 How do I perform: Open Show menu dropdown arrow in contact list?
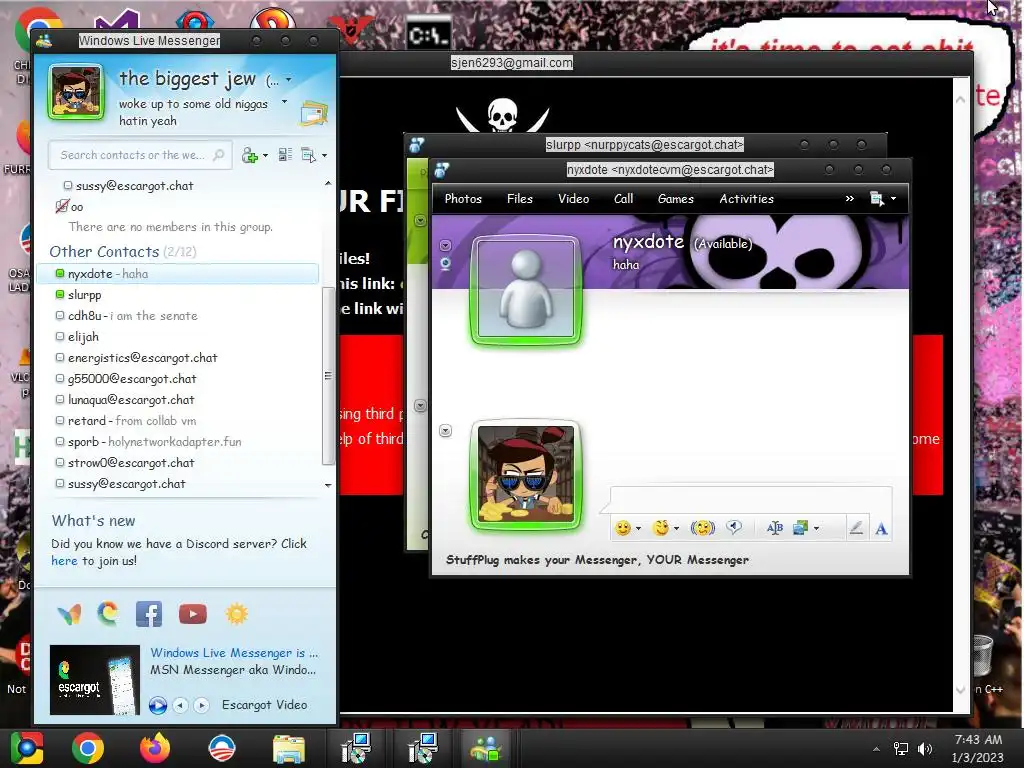point(325,155)
